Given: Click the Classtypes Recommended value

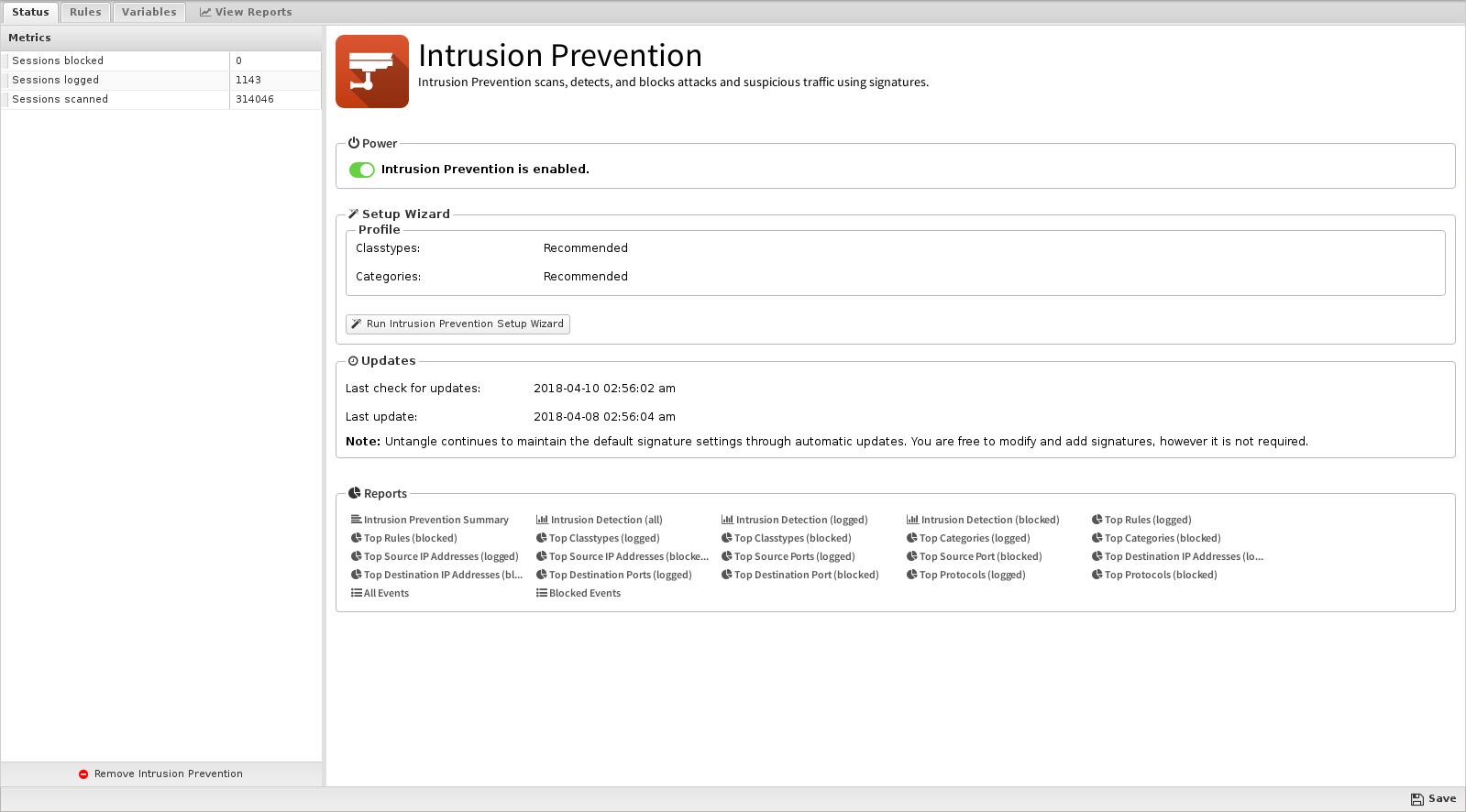Looking at the screenshot, I should pyautogui.click(x=586, y=248).
